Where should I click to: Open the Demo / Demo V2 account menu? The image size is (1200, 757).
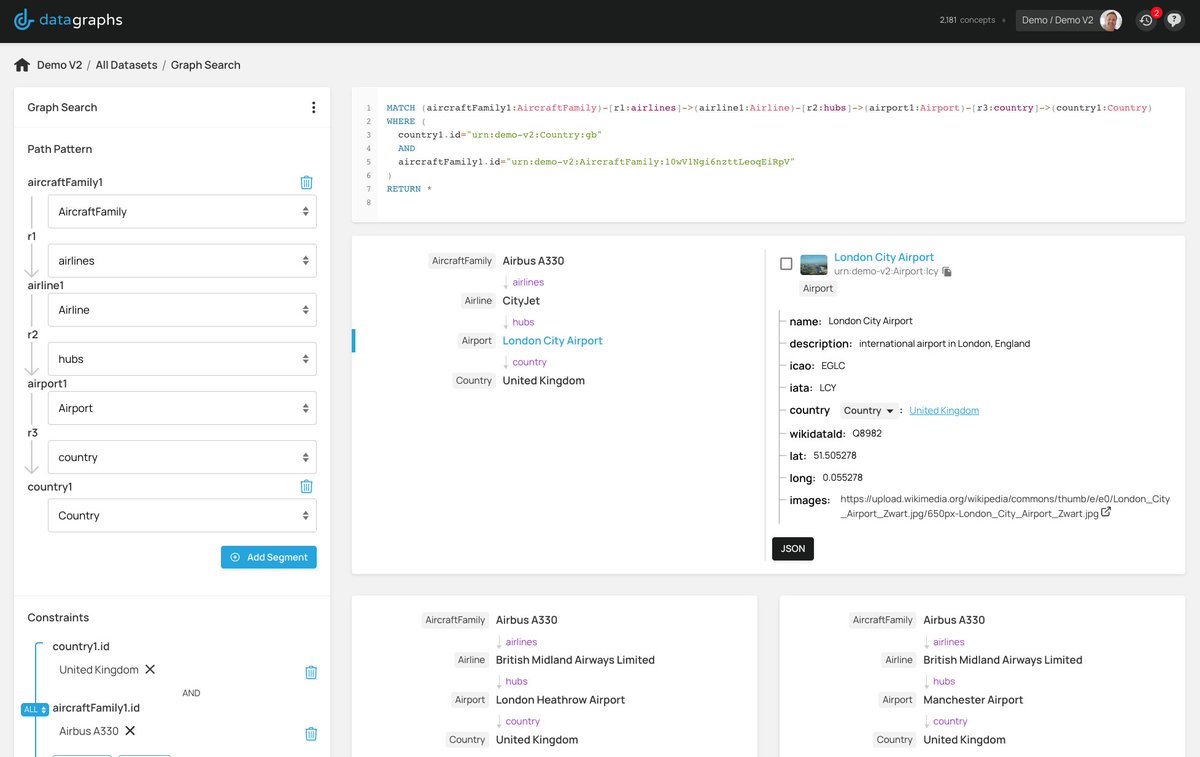pos(1070,20)
